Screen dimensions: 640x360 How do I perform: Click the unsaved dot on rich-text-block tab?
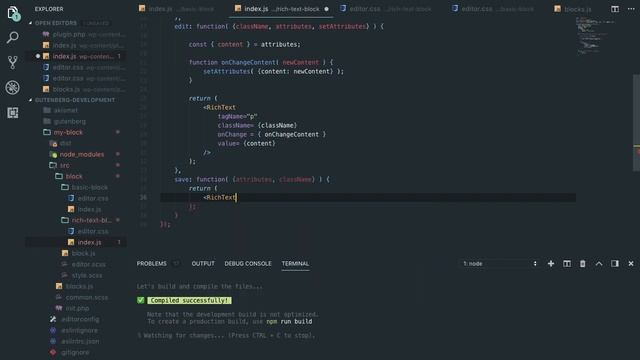click(x=326, y=9)
